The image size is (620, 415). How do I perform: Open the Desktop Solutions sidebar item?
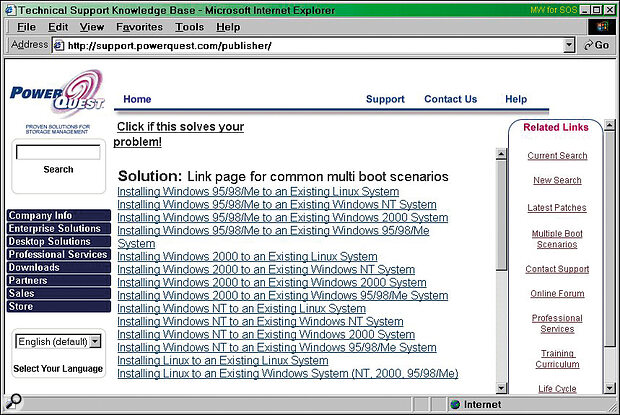tap(59, 241)
